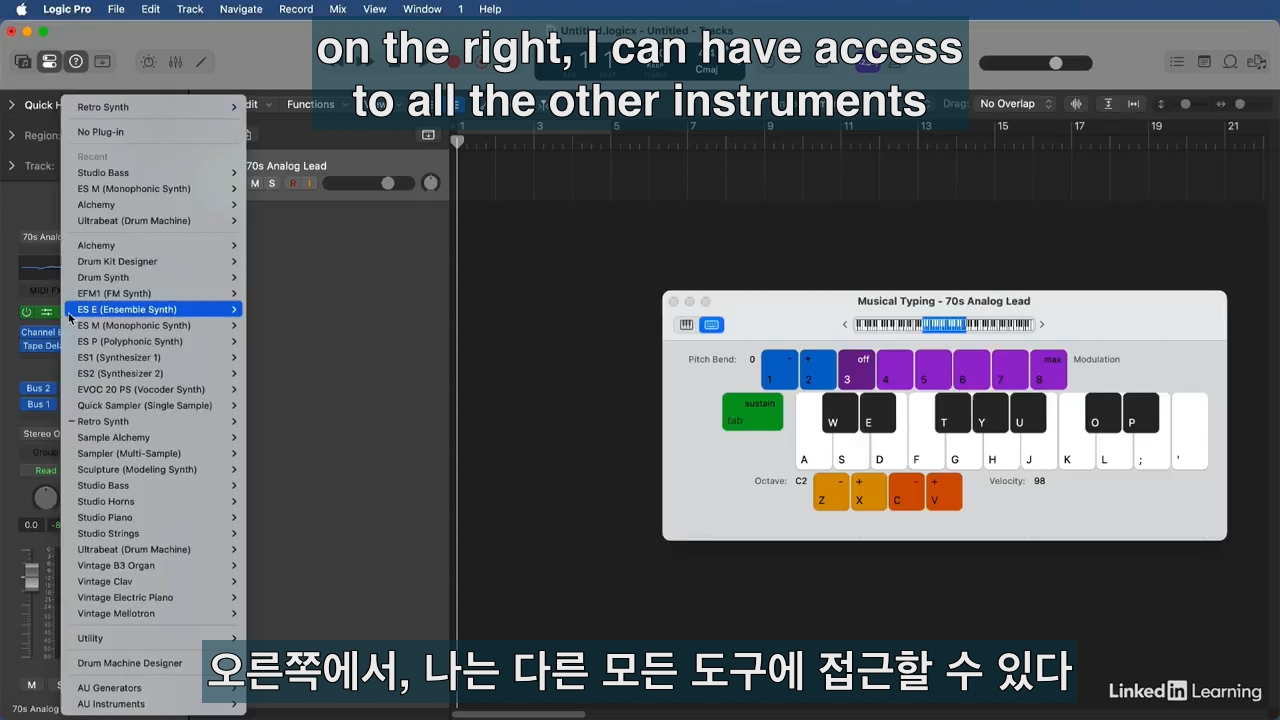This screenshot has width=1280, height=720.
Task: Click the catch playhead tray icon
Action: 428,135
